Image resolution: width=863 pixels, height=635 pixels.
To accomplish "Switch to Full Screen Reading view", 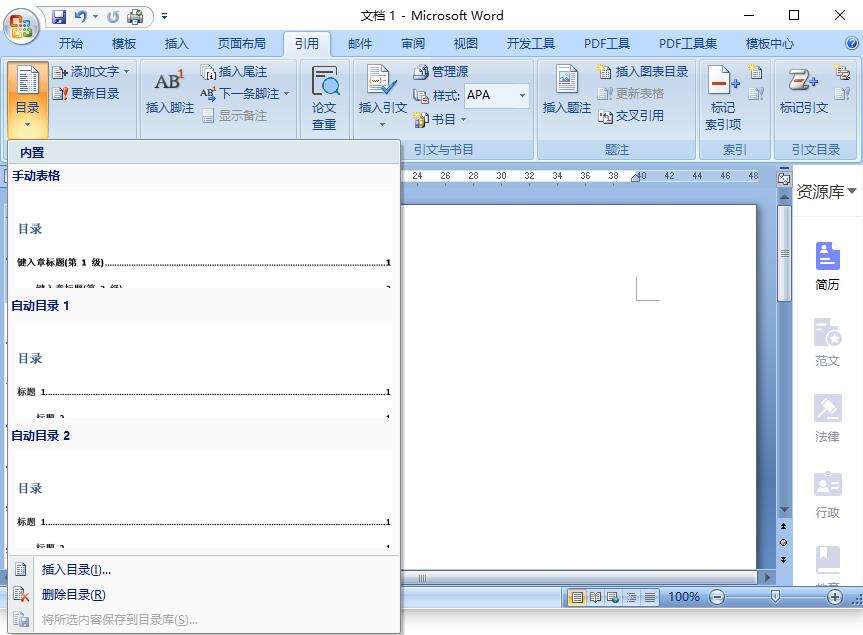I will (595, 597).
